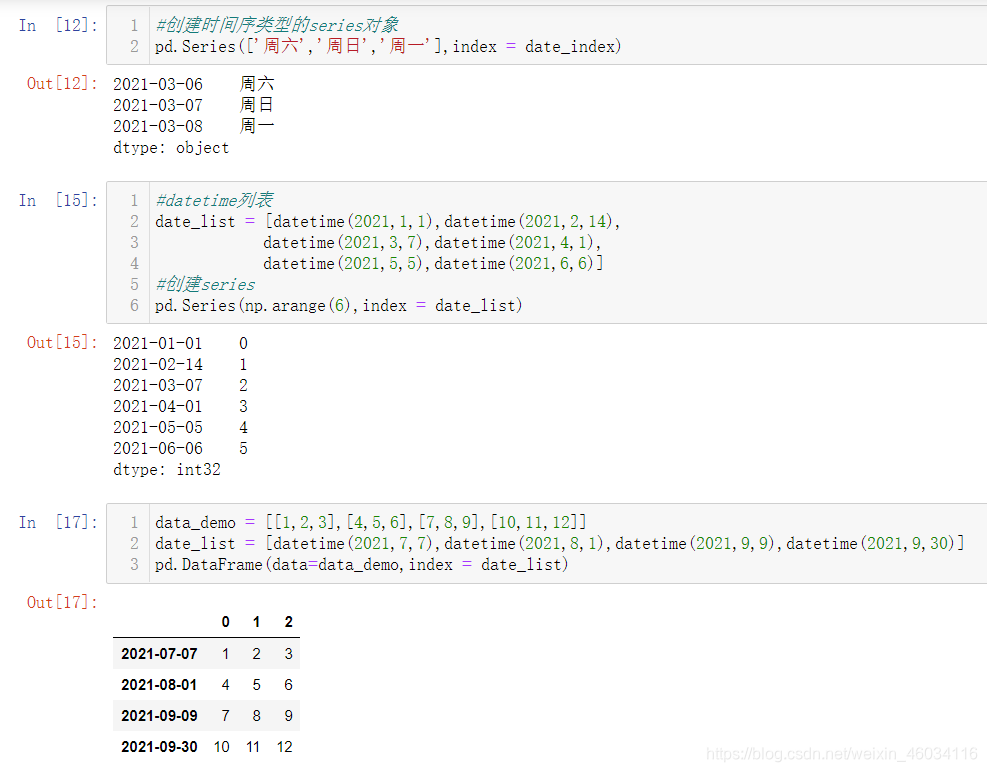Click 'dtype: int32' in Out[15]
987x772 pixels.
click(167, 469)
